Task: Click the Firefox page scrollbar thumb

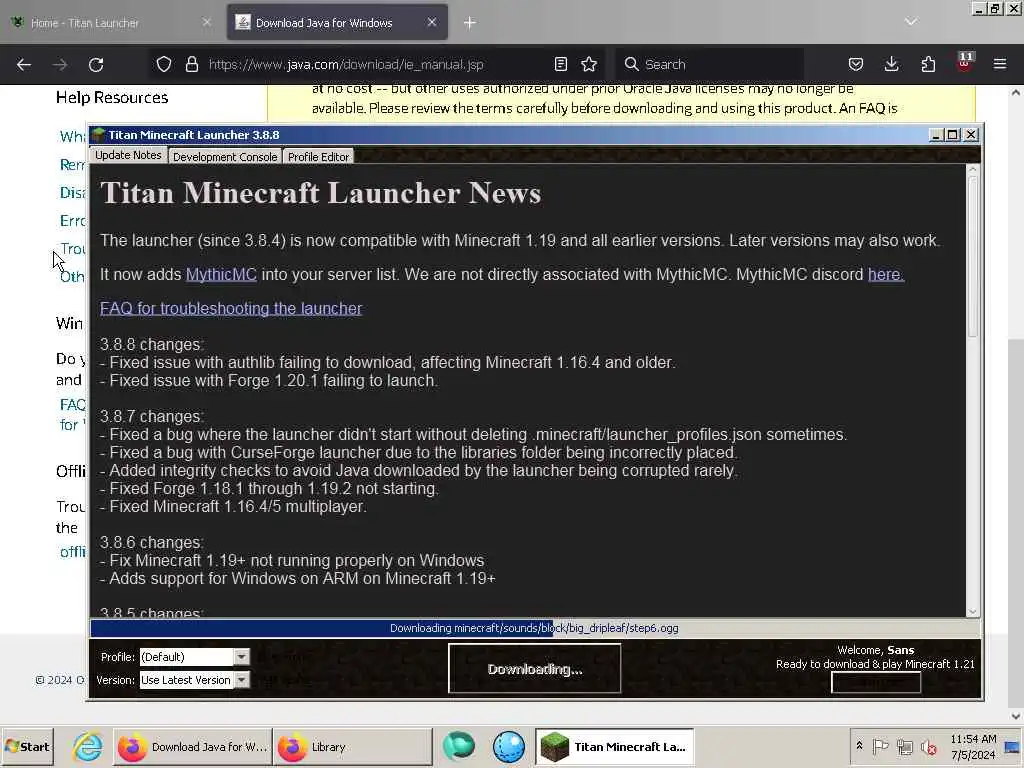Action: point(1016,522)
